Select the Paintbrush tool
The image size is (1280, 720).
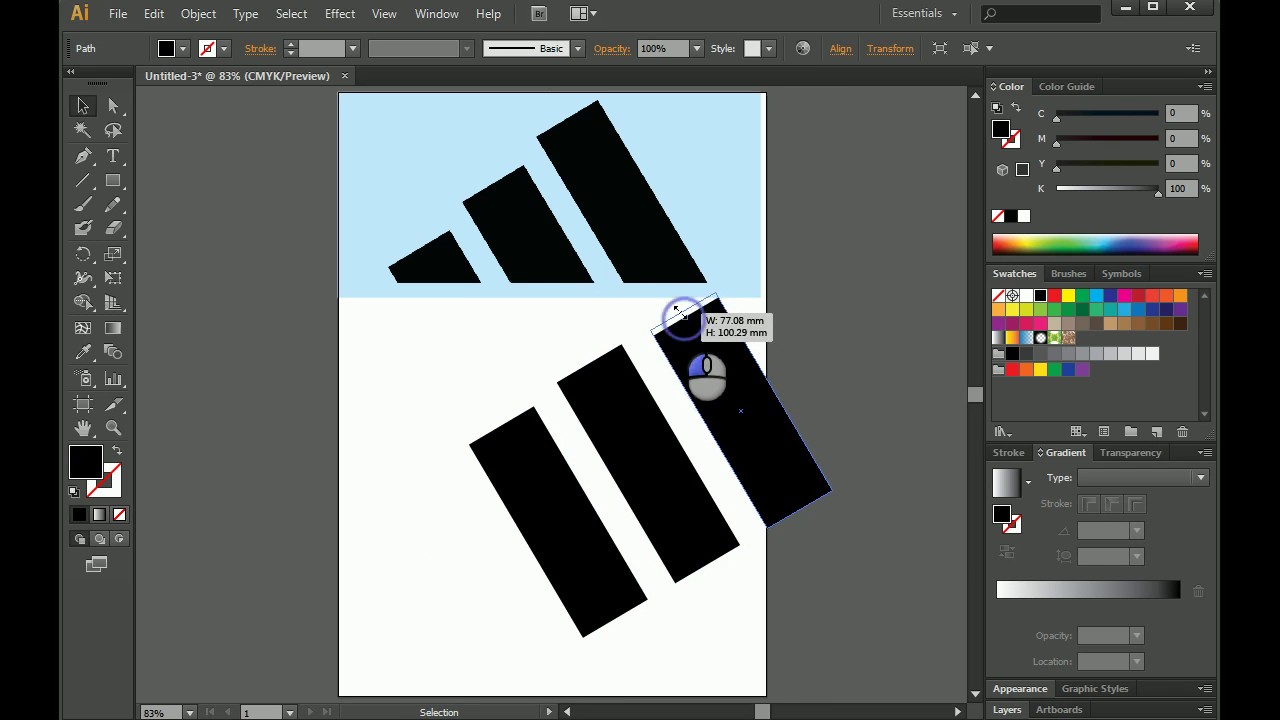(x=83, y=205)
